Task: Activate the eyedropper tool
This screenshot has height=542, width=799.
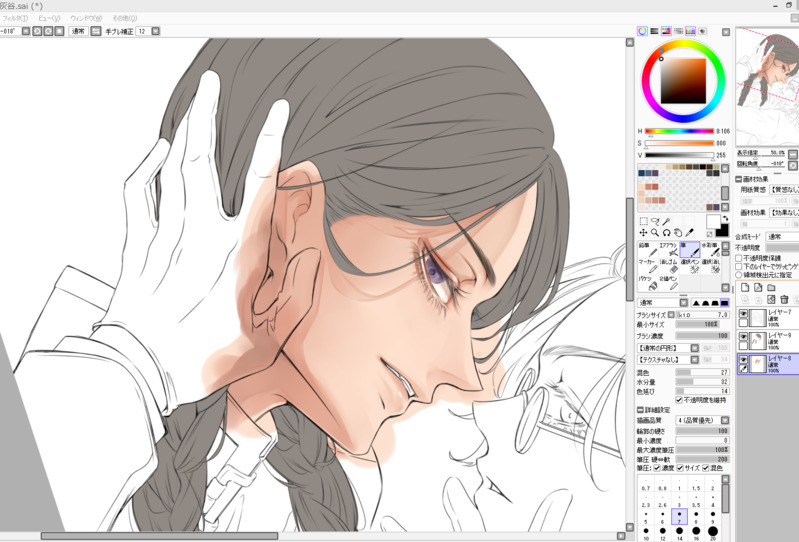Action: point(689,232)
